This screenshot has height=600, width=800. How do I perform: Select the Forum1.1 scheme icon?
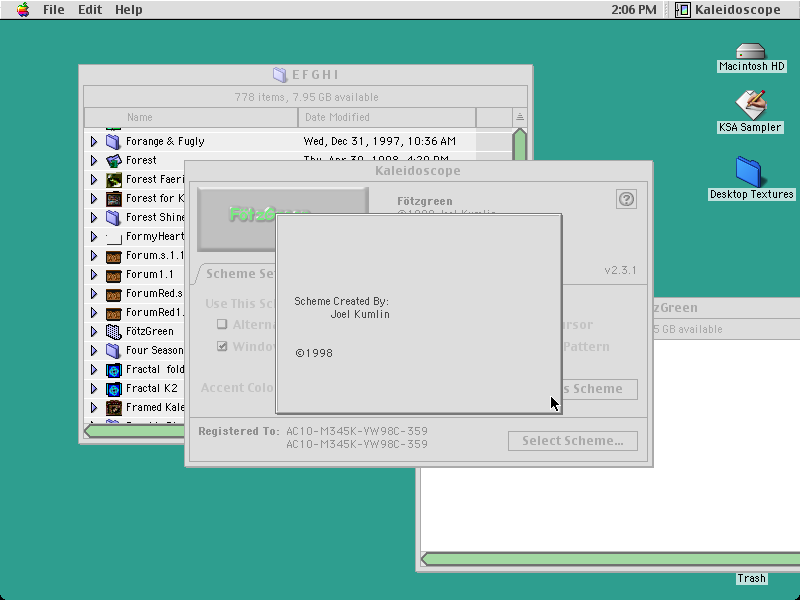tap(113, 274)
